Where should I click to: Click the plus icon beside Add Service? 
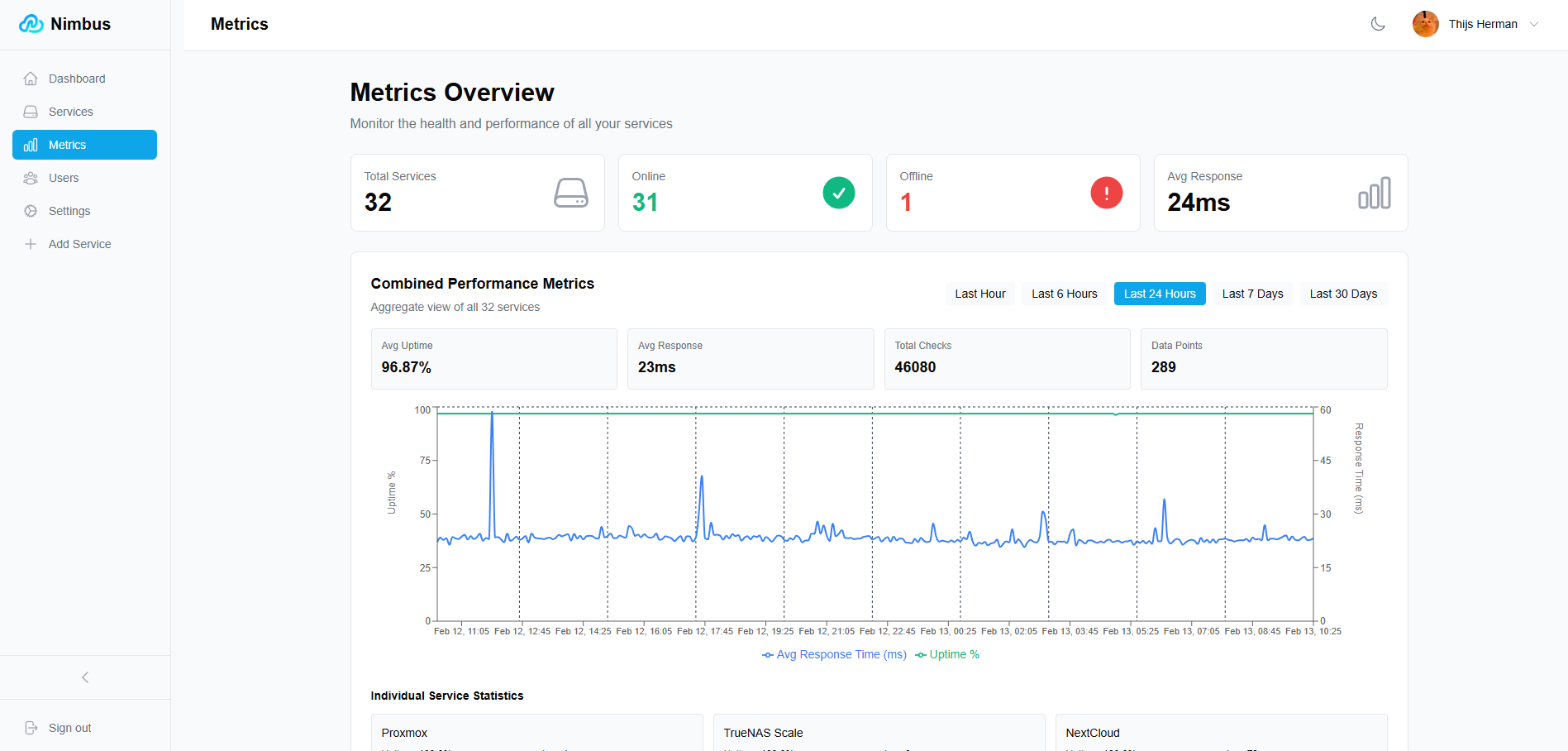[31, 244]
